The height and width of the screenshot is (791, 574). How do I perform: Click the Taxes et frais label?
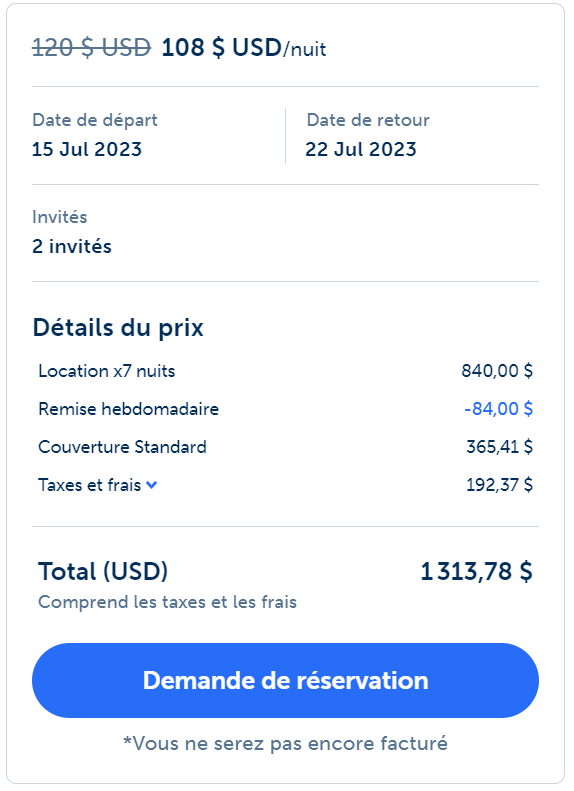90,485
